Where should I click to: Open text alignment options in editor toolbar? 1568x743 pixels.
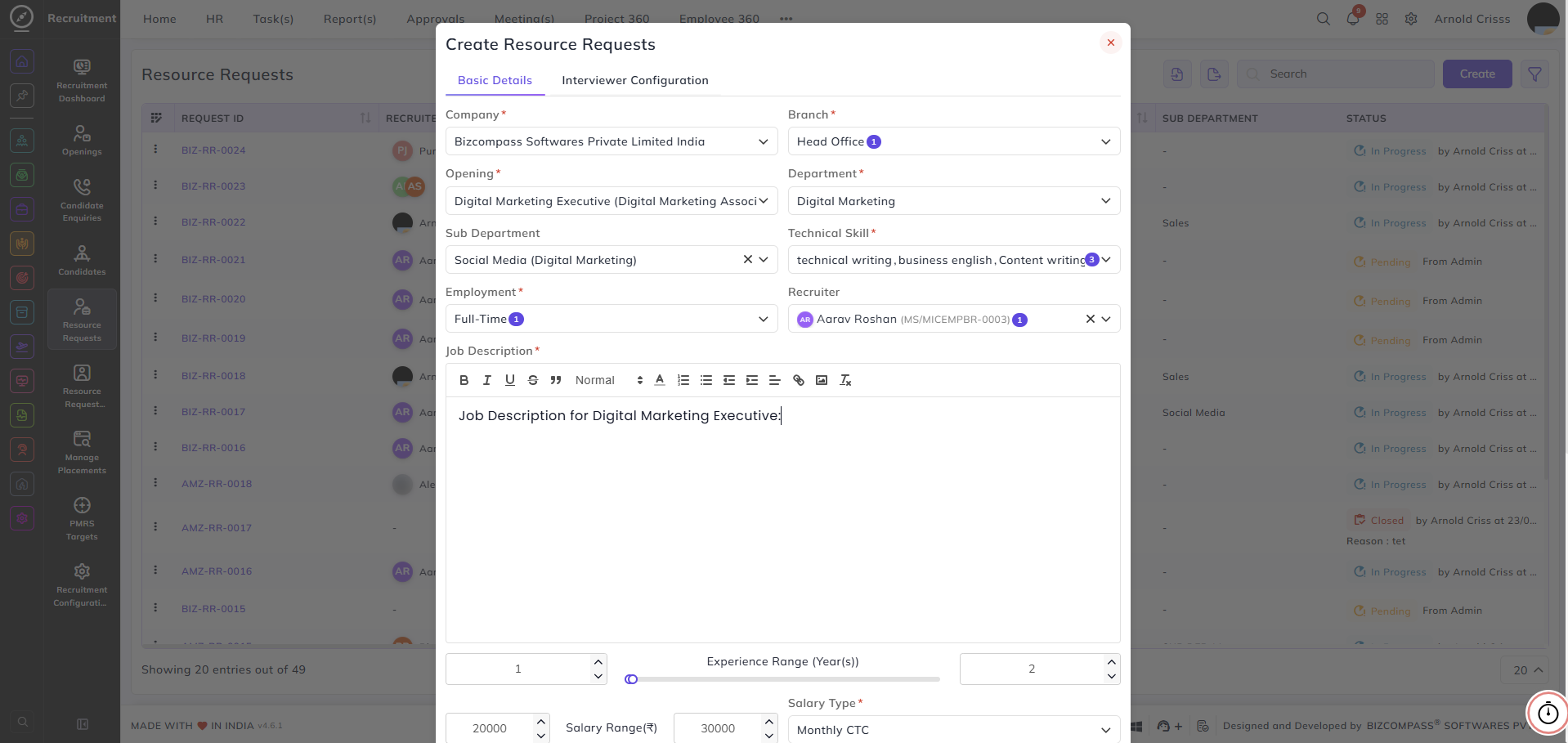pyautogui.click(x=775, y=380)
